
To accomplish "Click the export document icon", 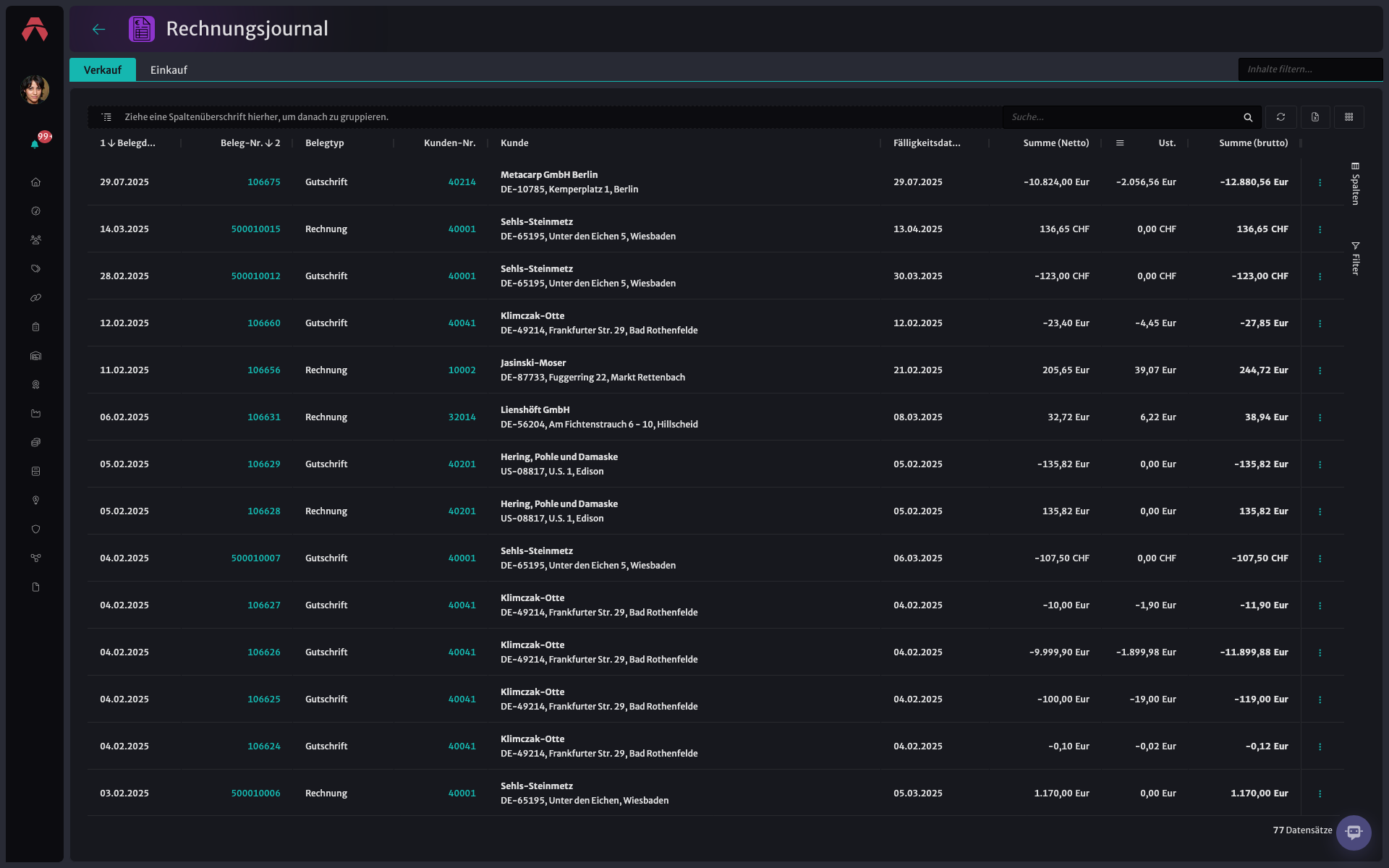I will pos(1315,117).
